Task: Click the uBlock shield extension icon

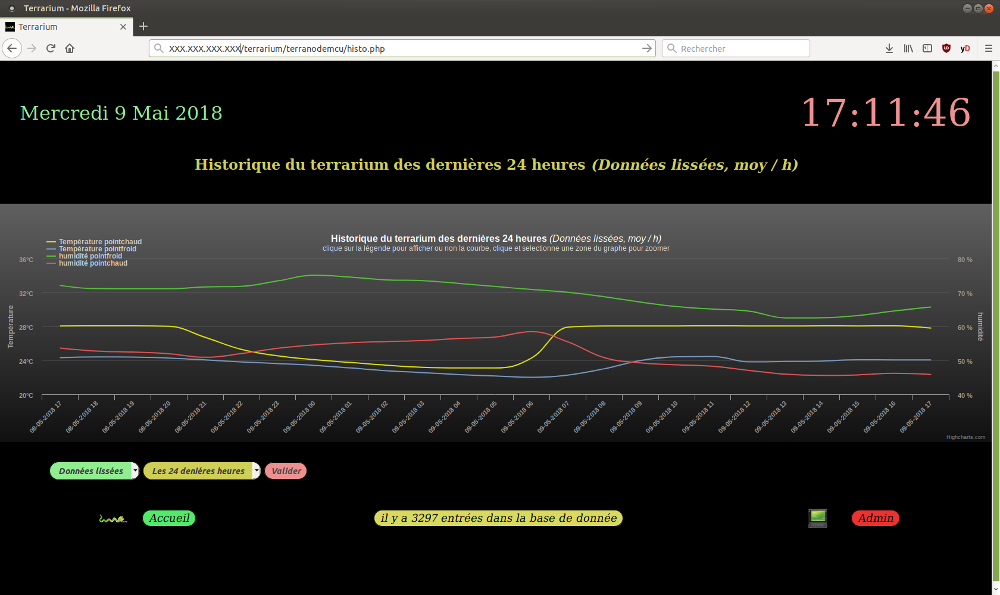Action: pos(946,48)
